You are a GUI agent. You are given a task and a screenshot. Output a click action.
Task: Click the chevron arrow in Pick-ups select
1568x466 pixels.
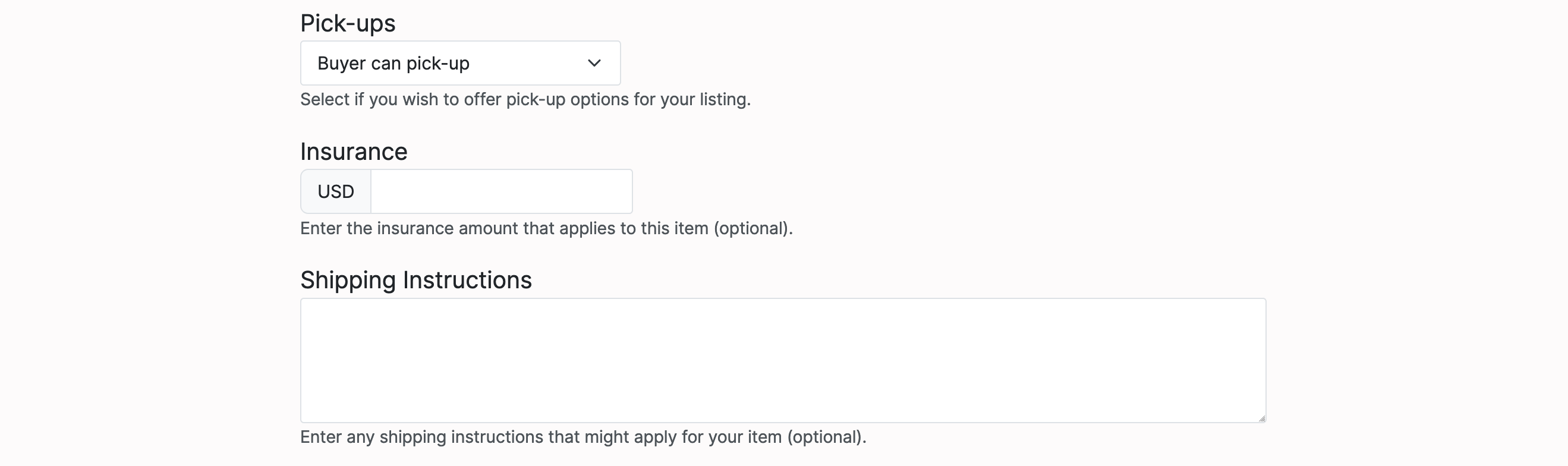click(x=594, y=63)
